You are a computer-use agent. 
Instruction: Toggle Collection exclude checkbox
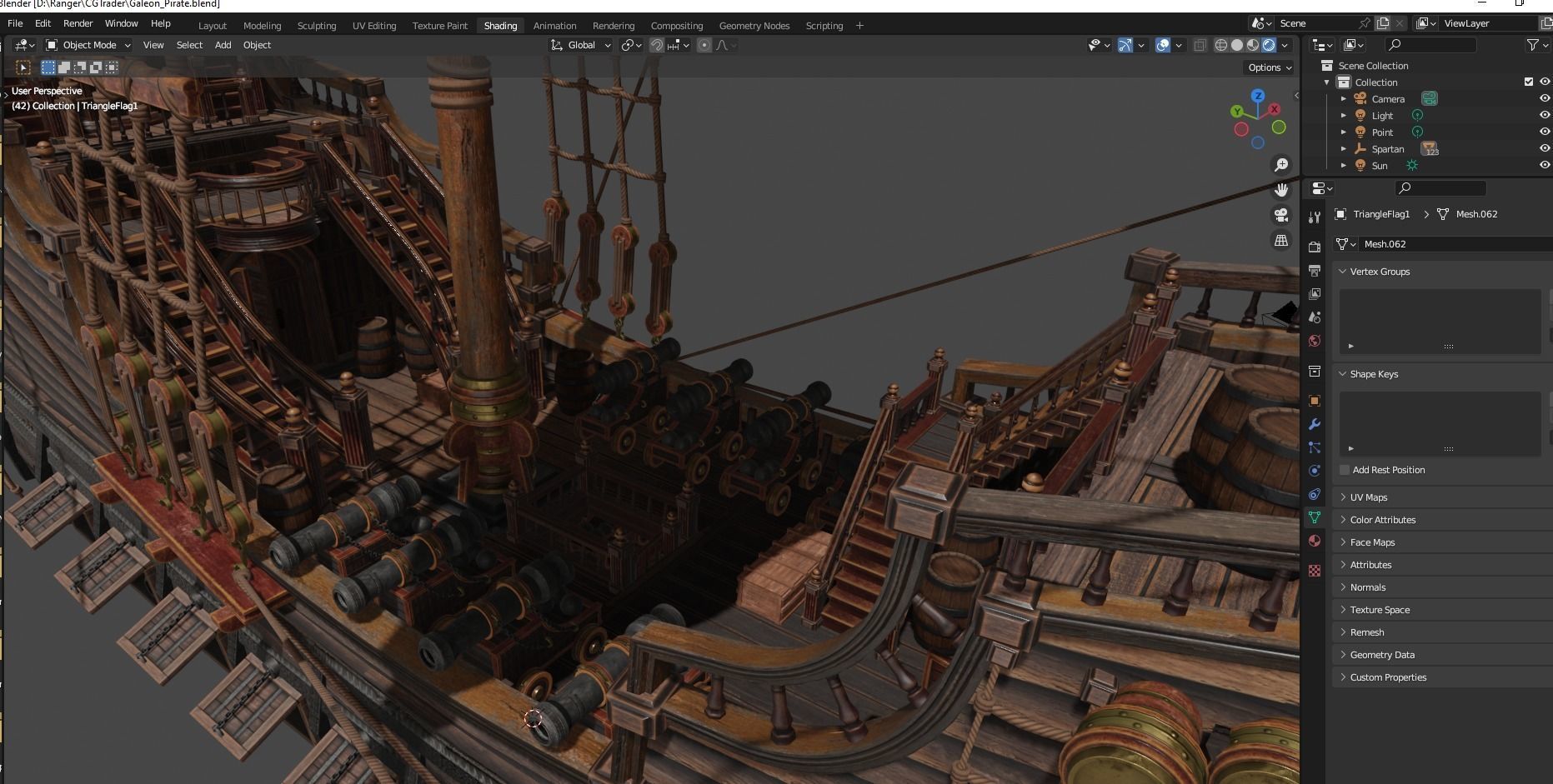point(1529,82)
